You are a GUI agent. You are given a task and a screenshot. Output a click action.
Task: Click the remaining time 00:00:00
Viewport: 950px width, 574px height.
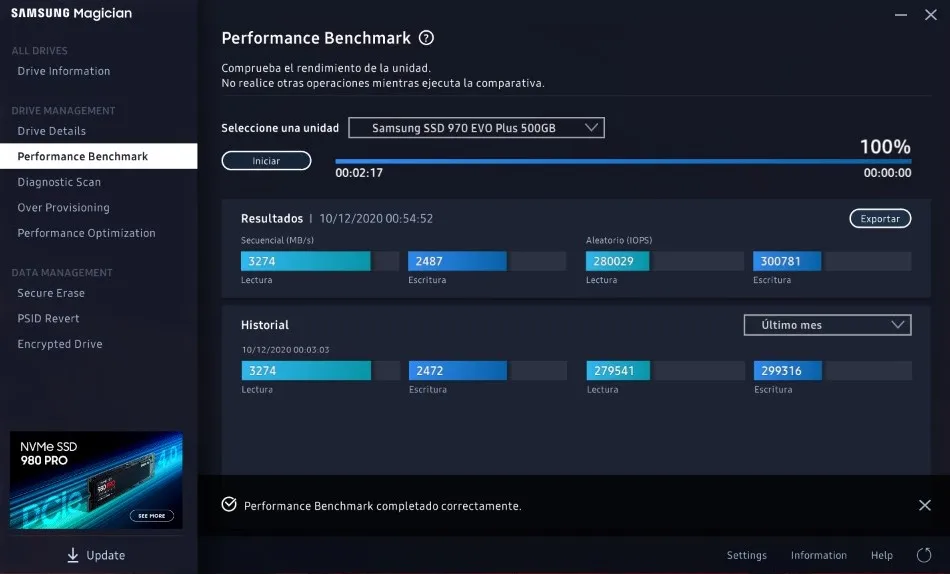click(x=887, y=173)
